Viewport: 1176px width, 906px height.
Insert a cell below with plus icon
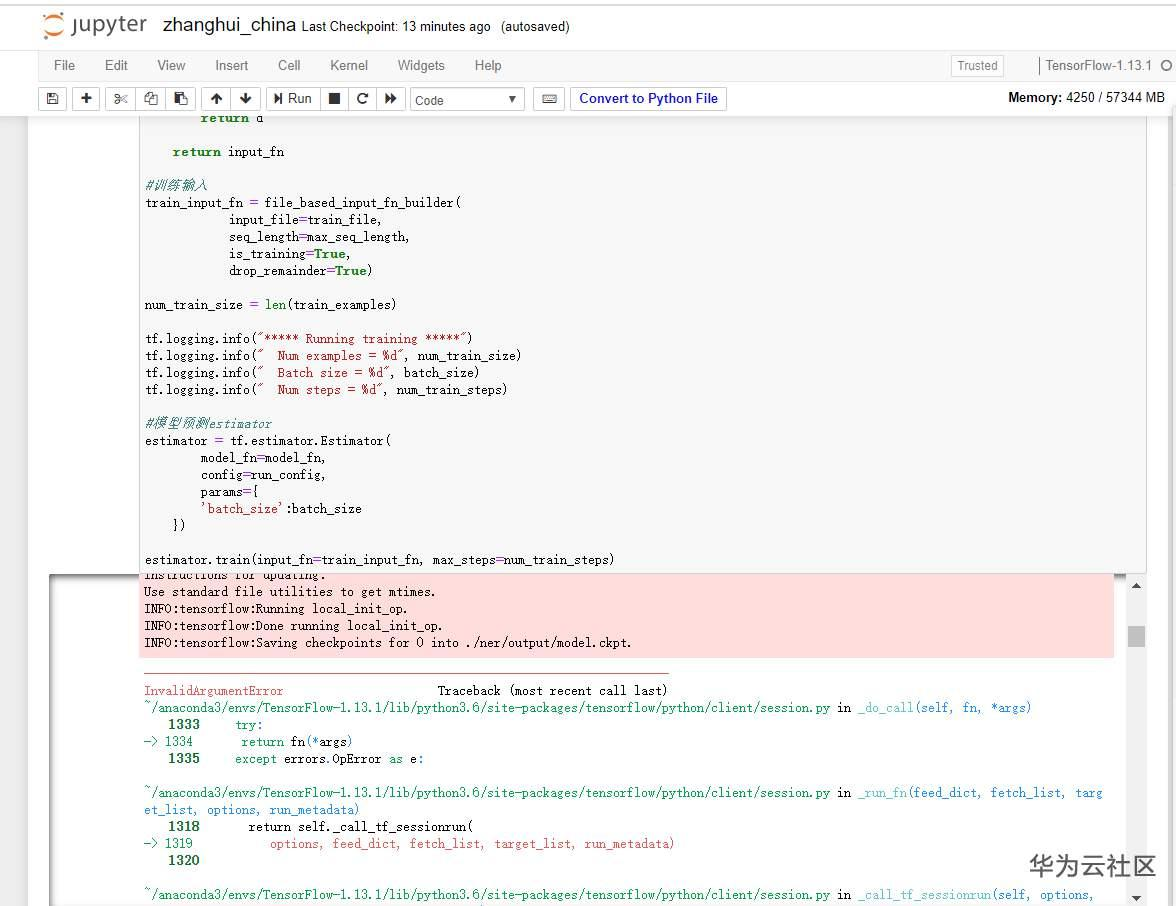pos(86,99)
